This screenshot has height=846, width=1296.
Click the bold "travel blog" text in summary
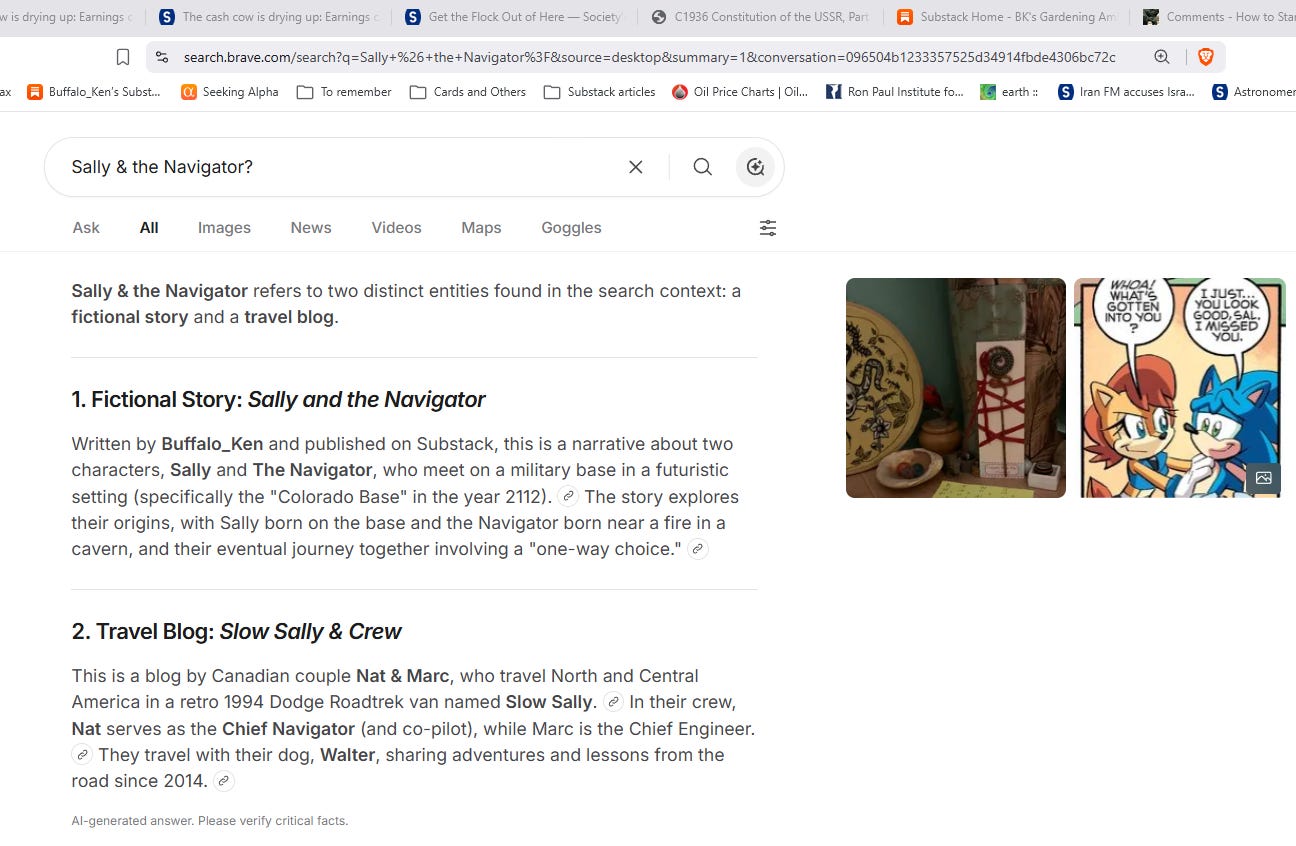(289, 317)
